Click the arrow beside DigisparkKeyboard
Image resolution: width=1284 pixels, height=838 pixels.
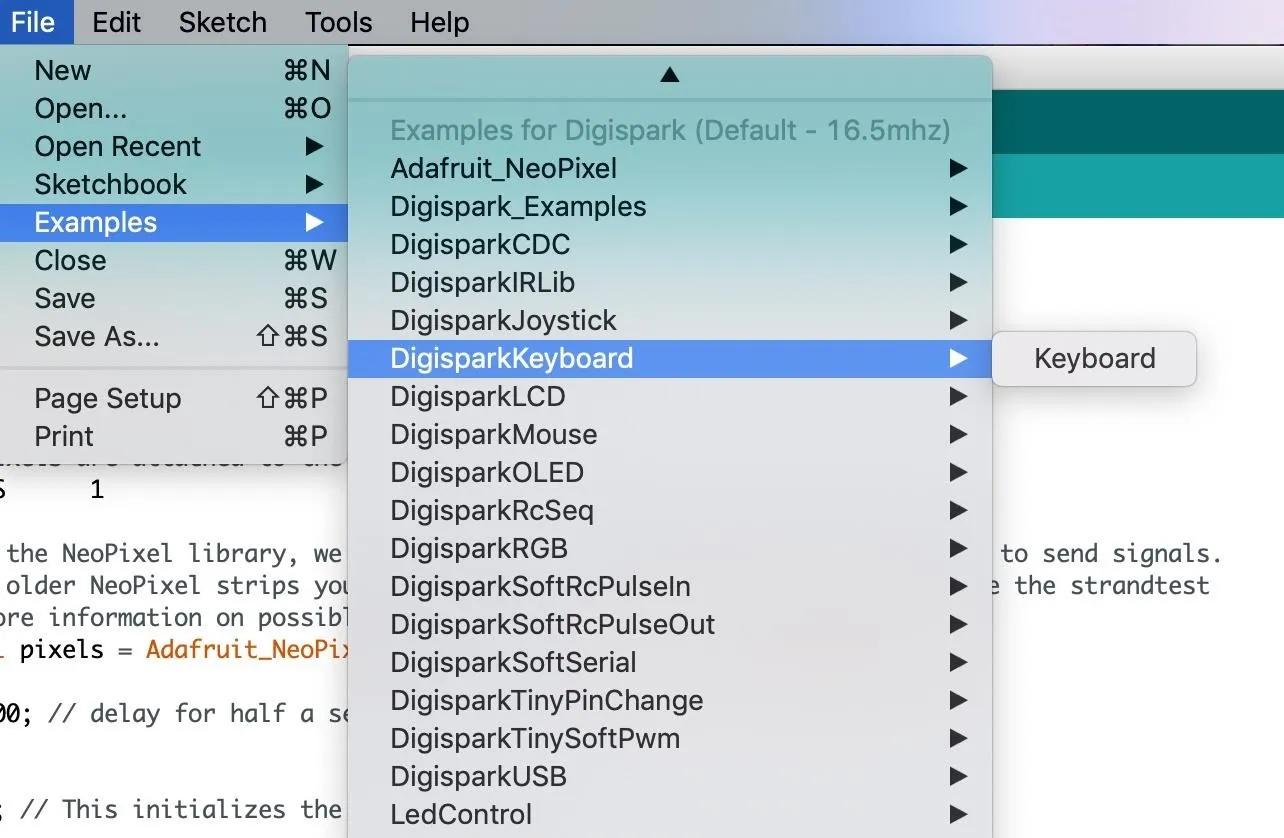coord(958,358)
